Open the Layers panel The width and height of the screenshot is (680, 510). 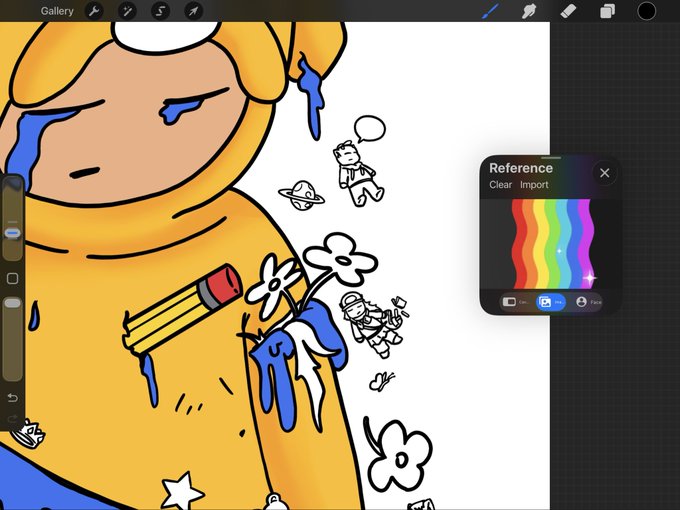click(607, 11)
